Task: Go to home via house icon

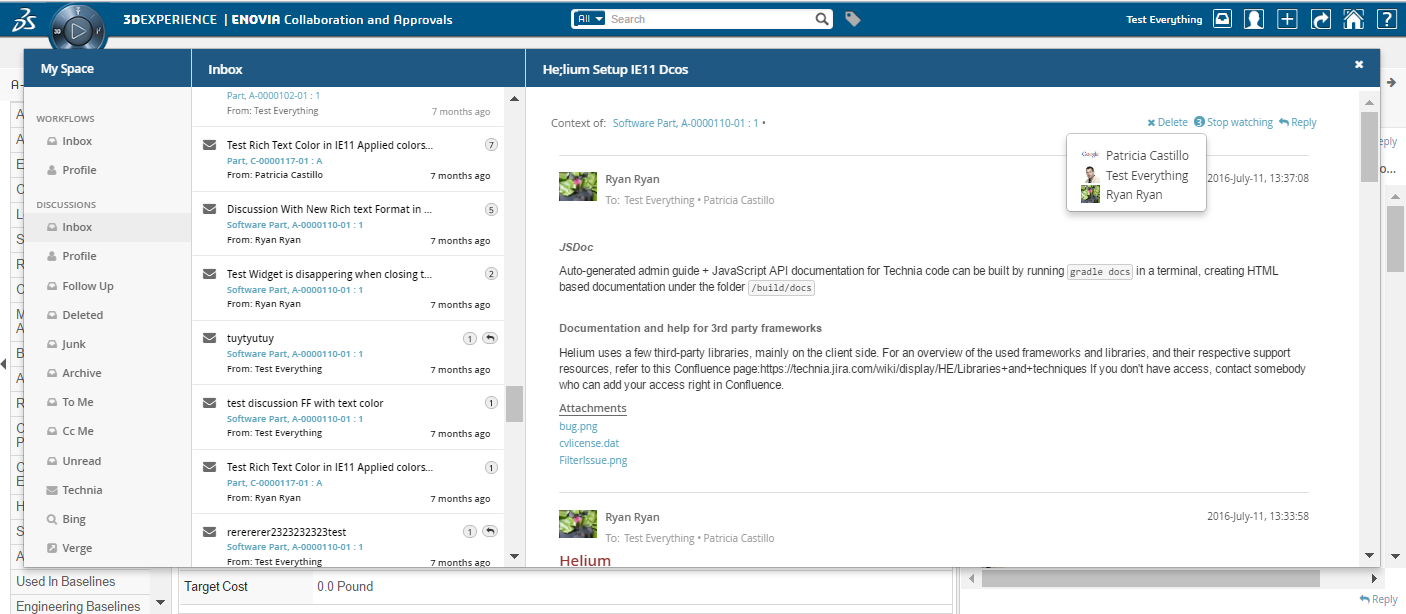Action: pyautogui.click(x=1353, y=19)
